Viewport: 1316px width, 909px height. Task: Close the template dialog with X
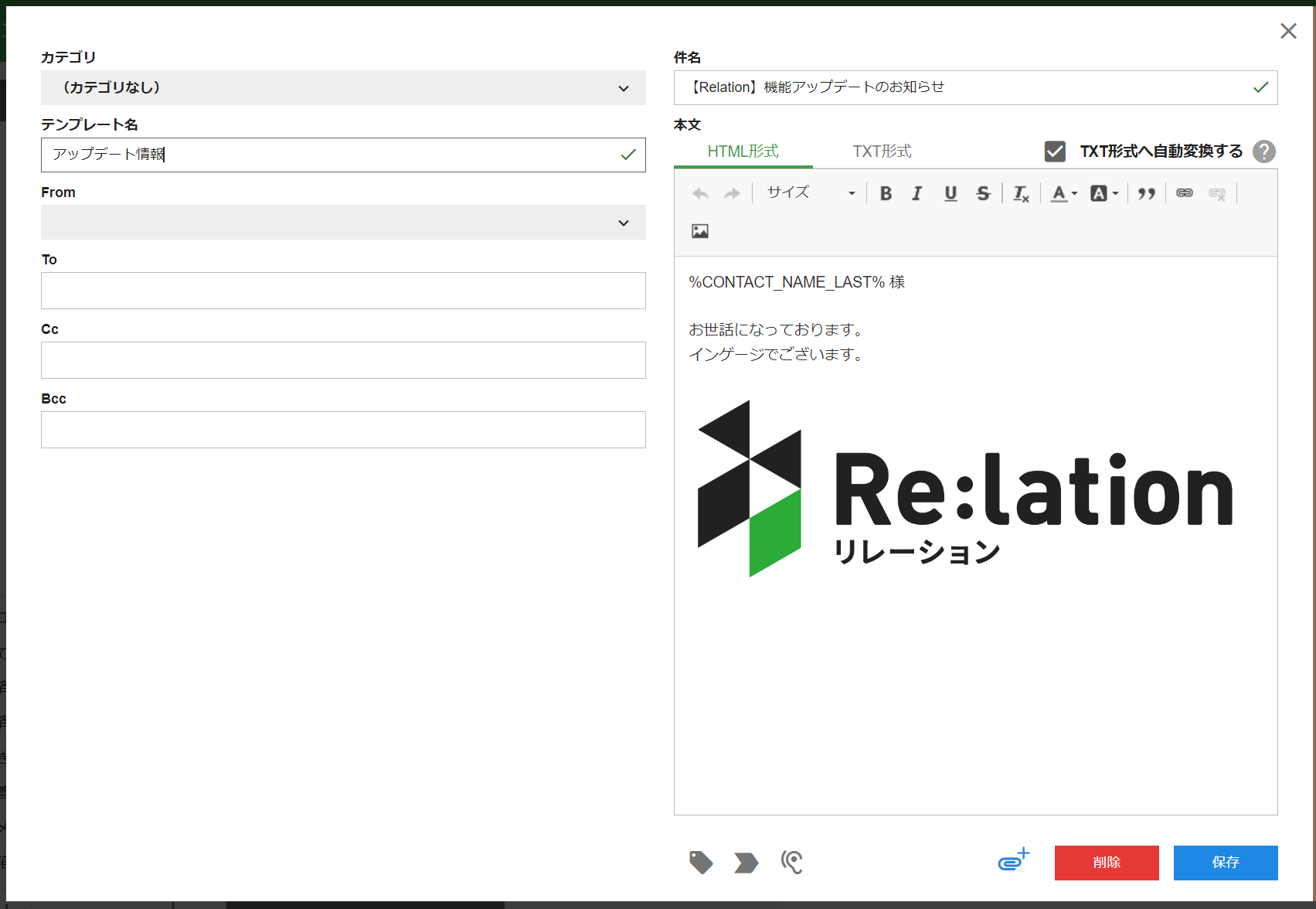pos(1288,31)
